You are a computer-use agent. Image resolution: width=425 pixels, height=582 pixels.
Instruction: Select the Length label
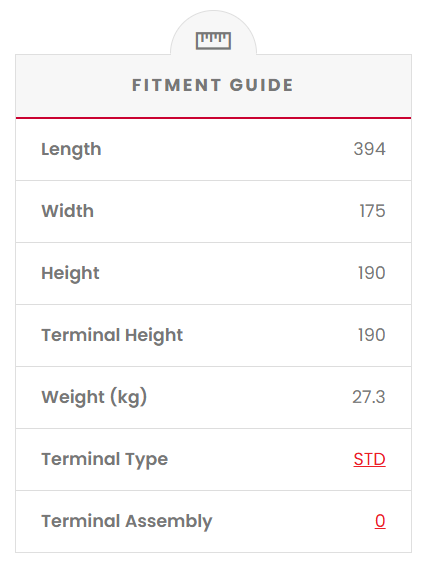tap(71, 150)
